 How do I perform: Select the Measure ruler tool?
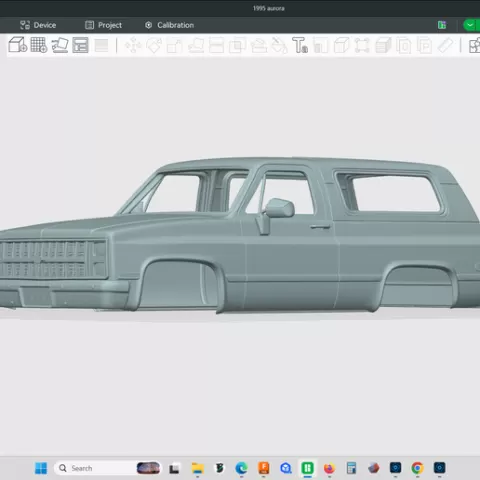[x=445, y=45]
